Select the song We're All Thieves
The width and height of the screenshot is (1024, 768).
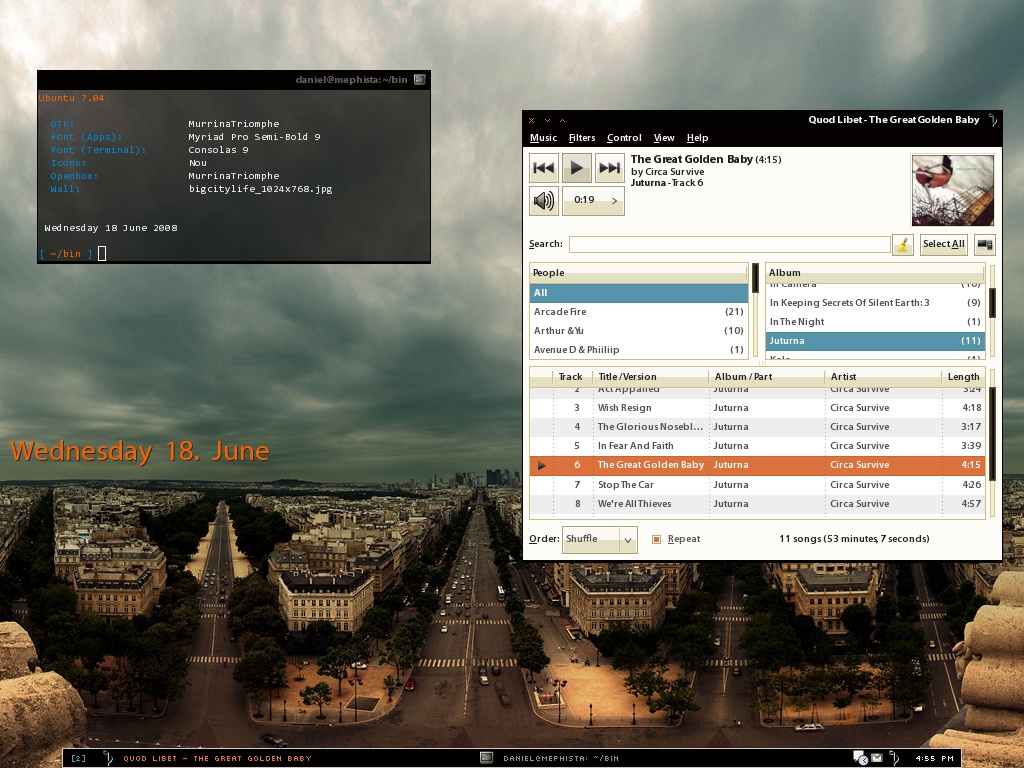(x=757, y=504)
